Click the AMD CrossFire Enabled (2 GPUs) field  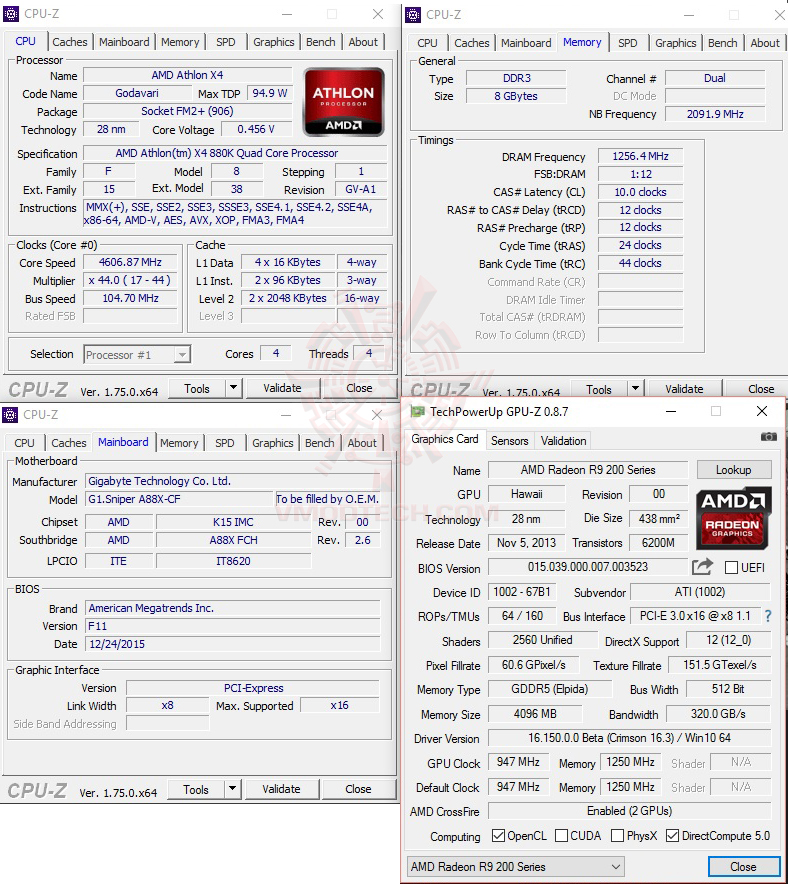(629, 811)
